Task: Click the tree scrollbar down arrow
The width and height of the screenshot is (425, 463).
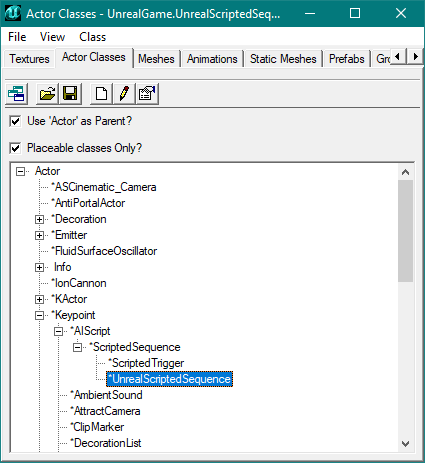Action: click(x=405, y=444)
